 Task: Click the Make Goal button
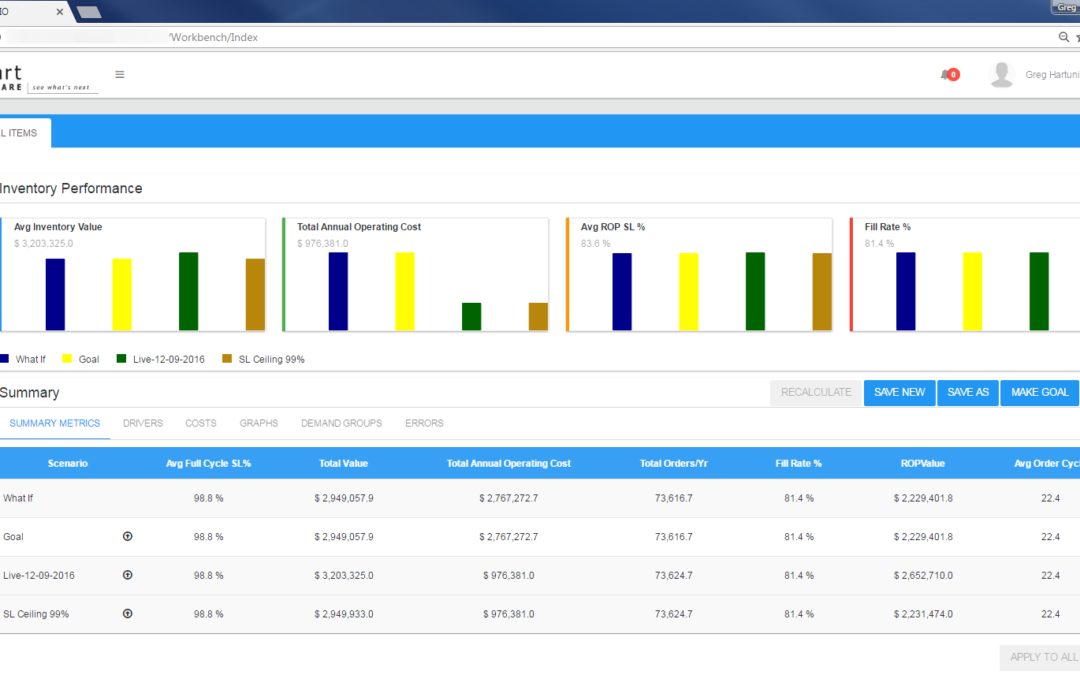point(1039,392)
